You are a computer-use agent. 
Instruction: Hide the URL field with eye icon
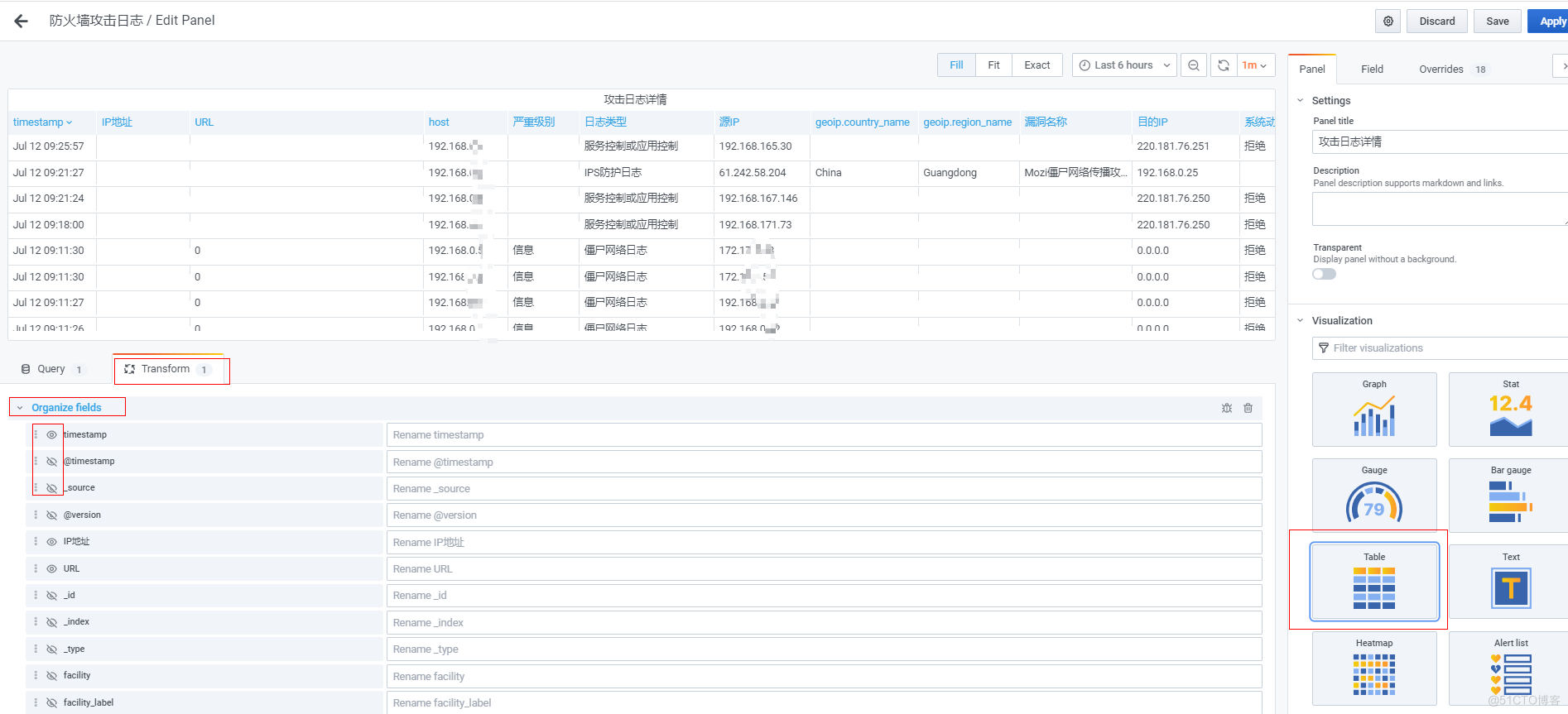click(x=51, y=568)
